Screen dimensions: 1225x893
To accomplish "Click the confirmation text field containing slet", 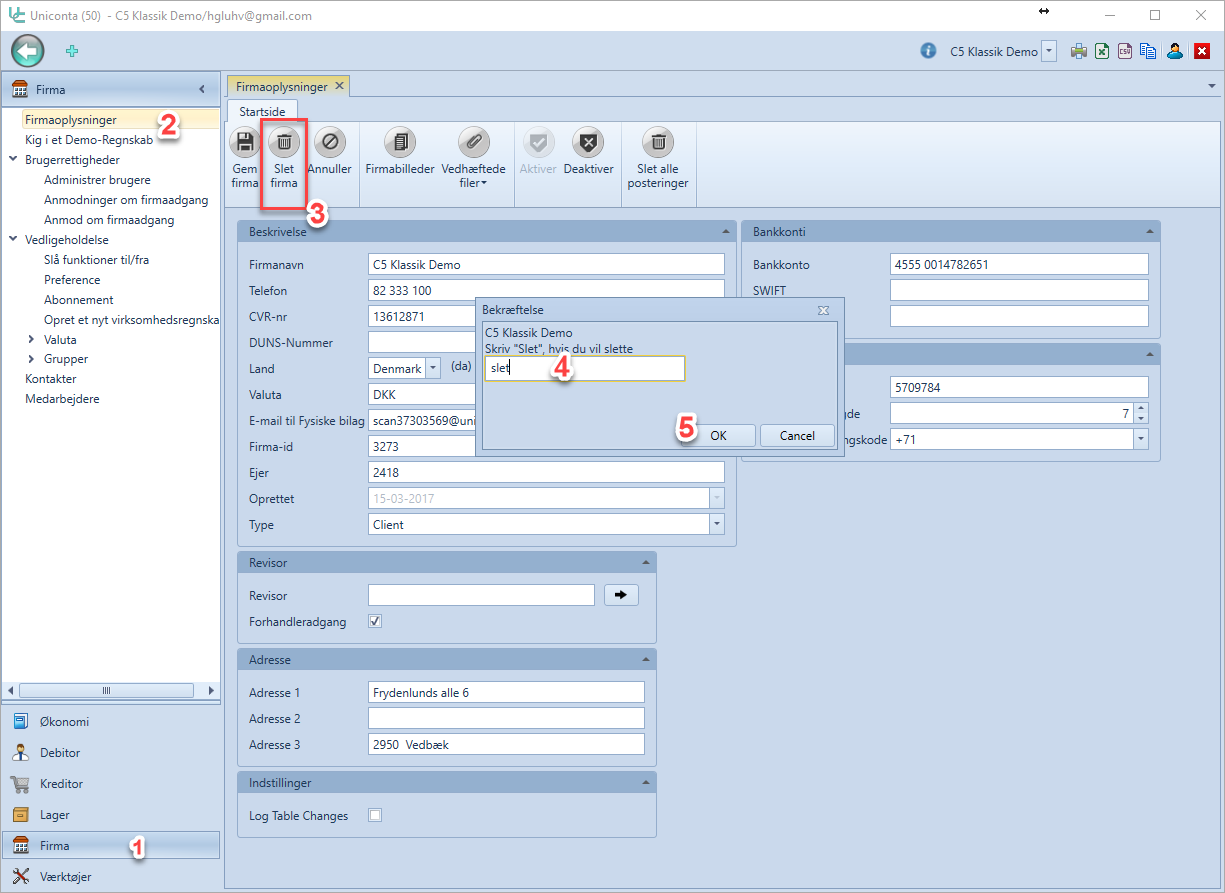I will pos(584,368).
